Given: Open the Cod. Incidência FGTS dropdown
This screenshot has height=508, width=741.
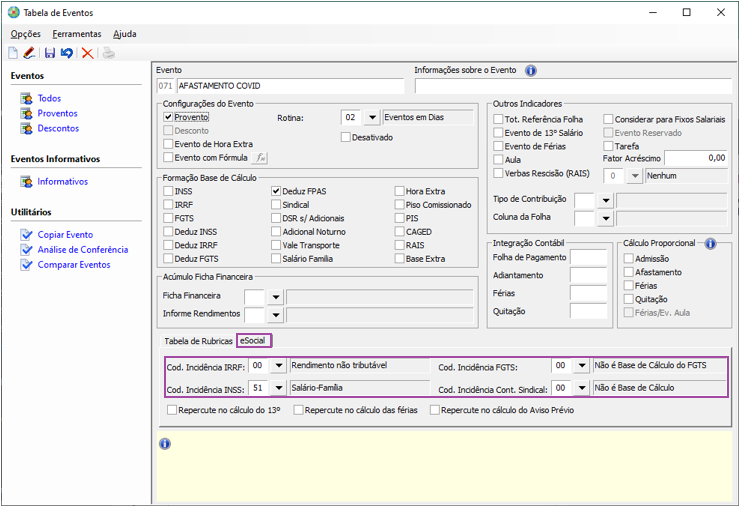Looking at the screenshot, I should [x=582, y=365].
